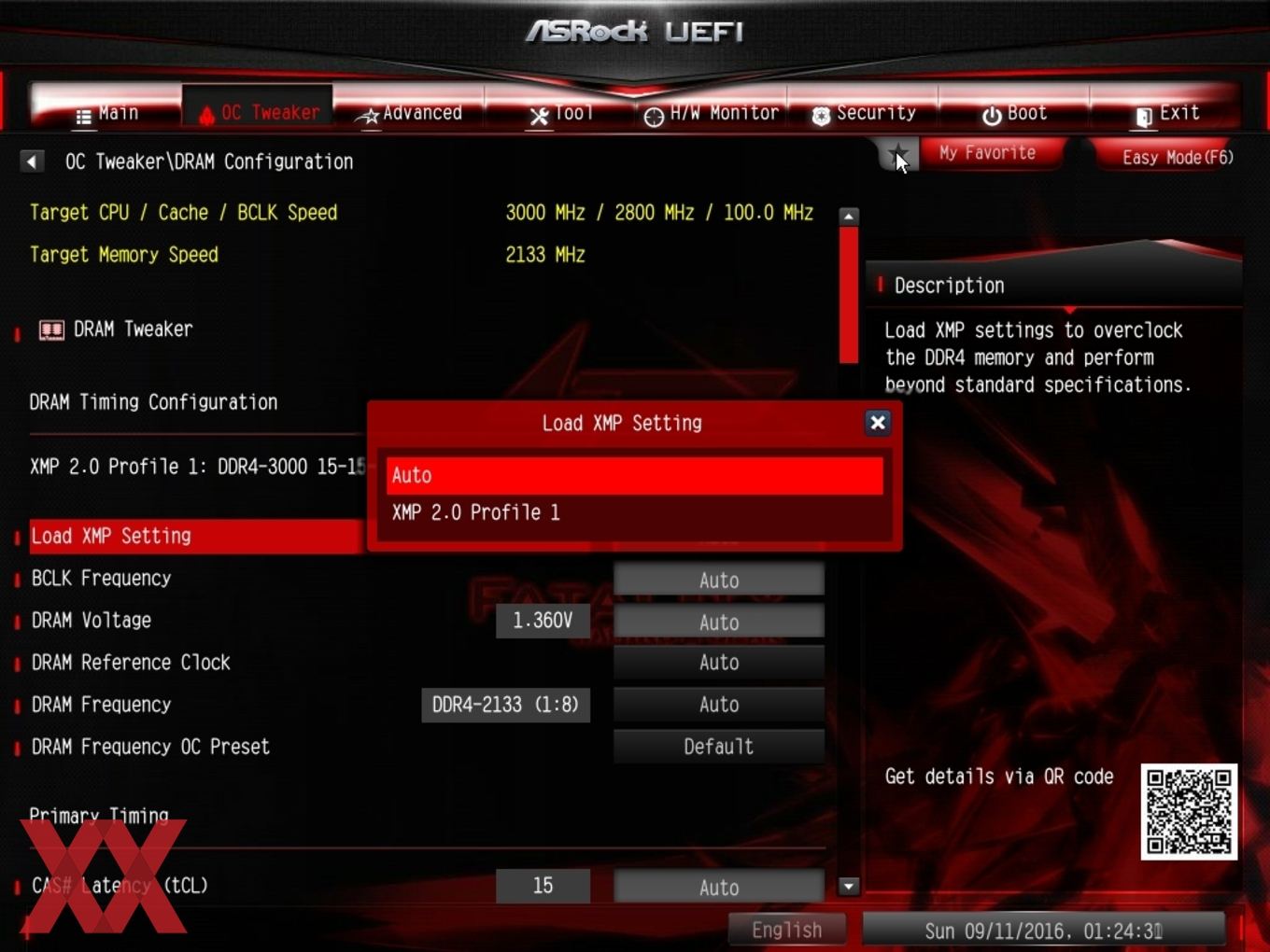Viewport: 1270px width, 952px height.
Task: Select the Auto option in popup
Action: click(634, 475)
